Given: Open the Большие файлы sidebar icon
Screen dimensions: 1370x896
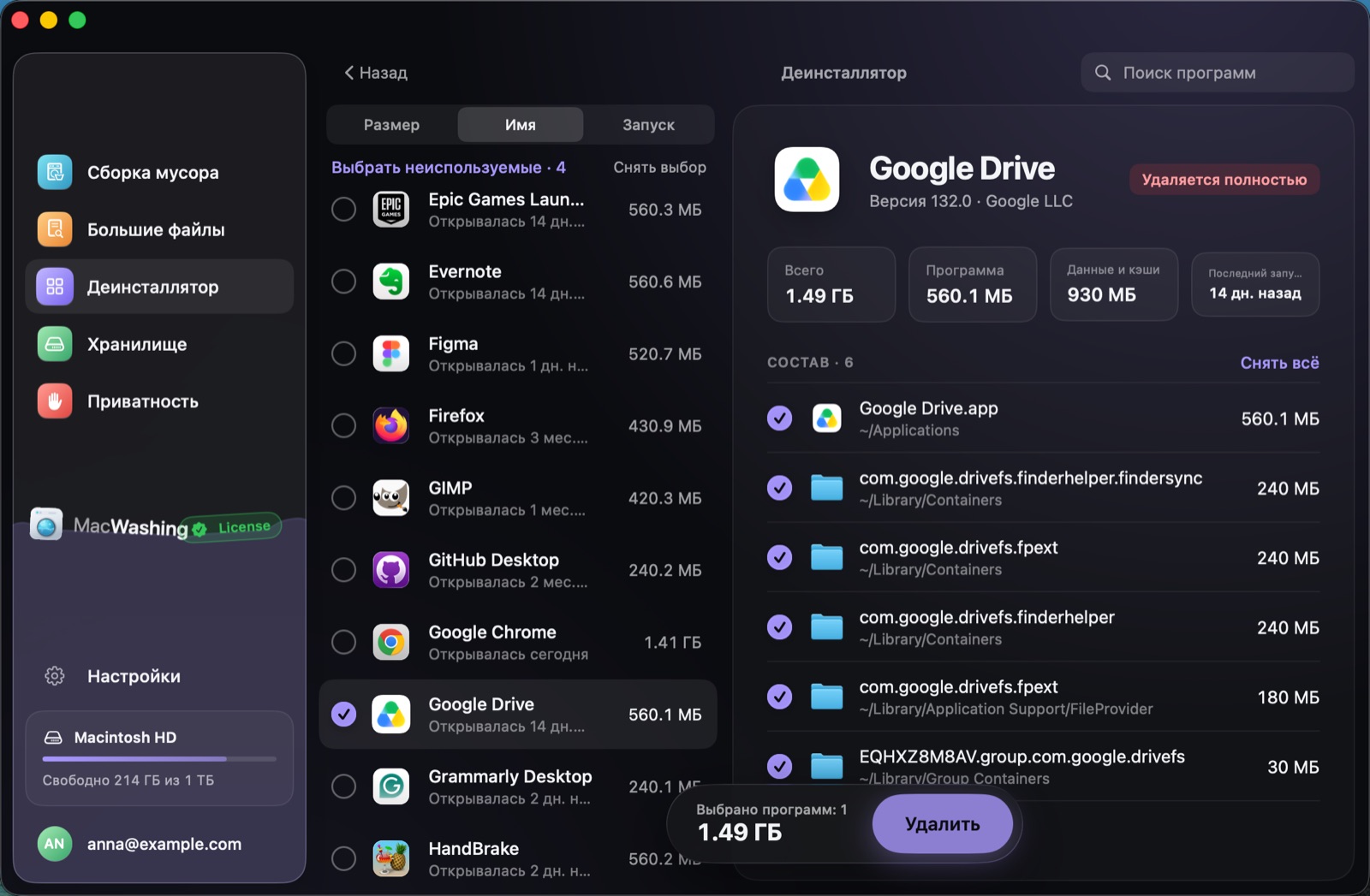Looking at the screenshot, I should [x=55, y=229].
